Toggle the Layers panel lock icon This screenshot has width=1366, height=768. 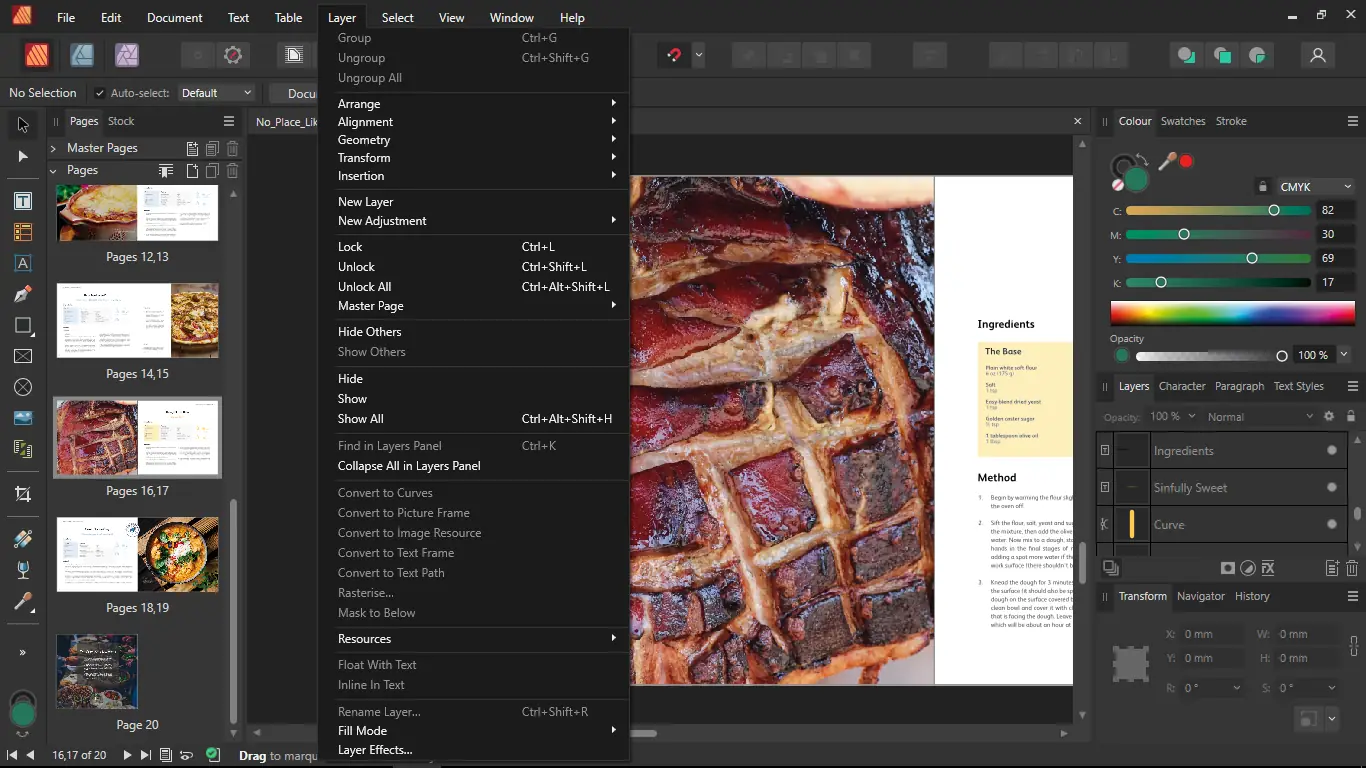[x=1351, y=416]
